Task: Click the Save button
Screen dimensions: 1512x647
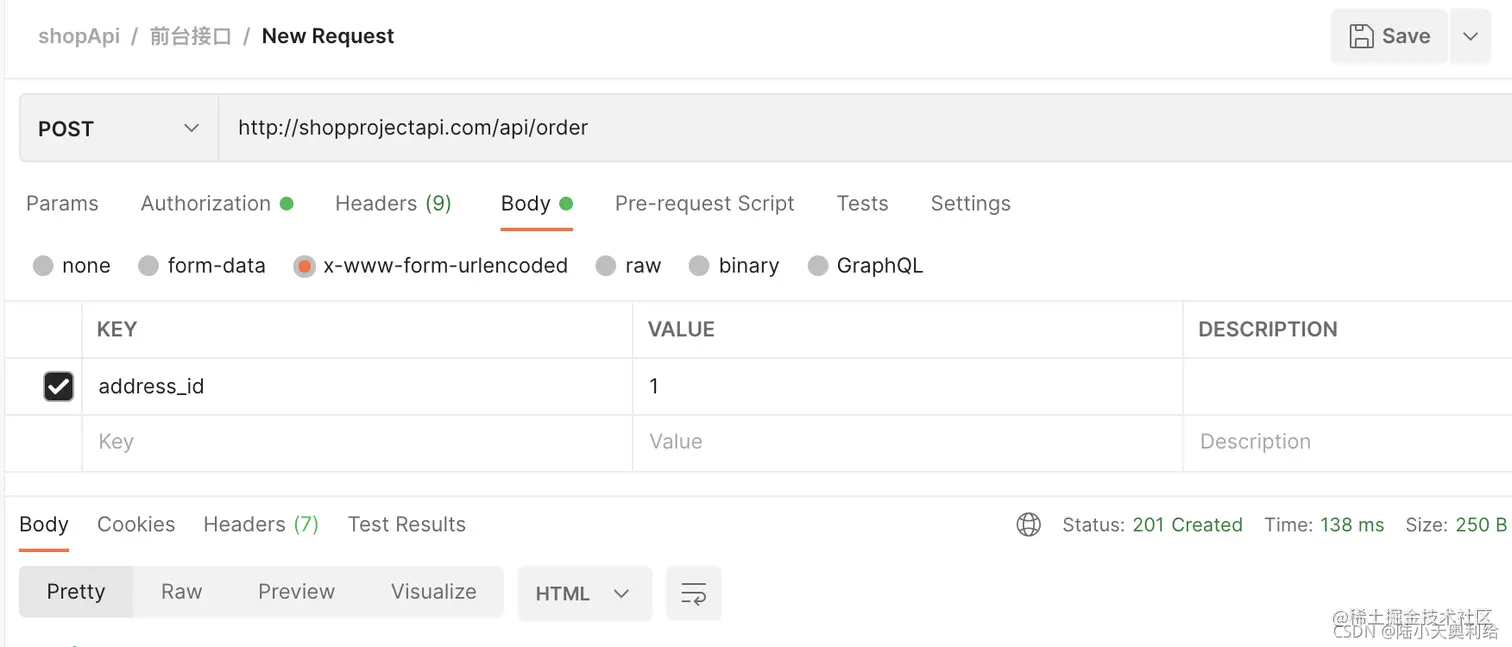Action: [1389, 36]
